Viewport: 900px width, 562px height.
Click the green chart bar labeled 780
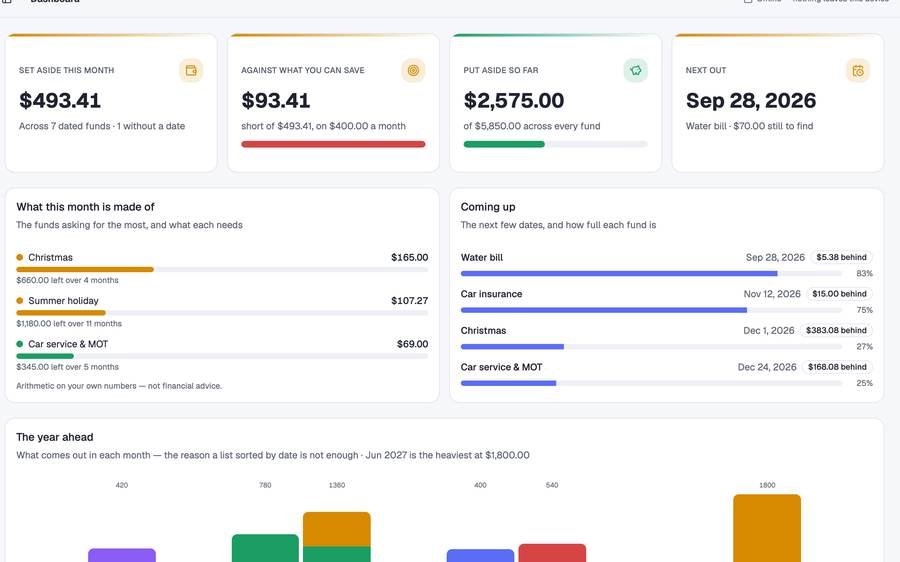coord(265,548)
